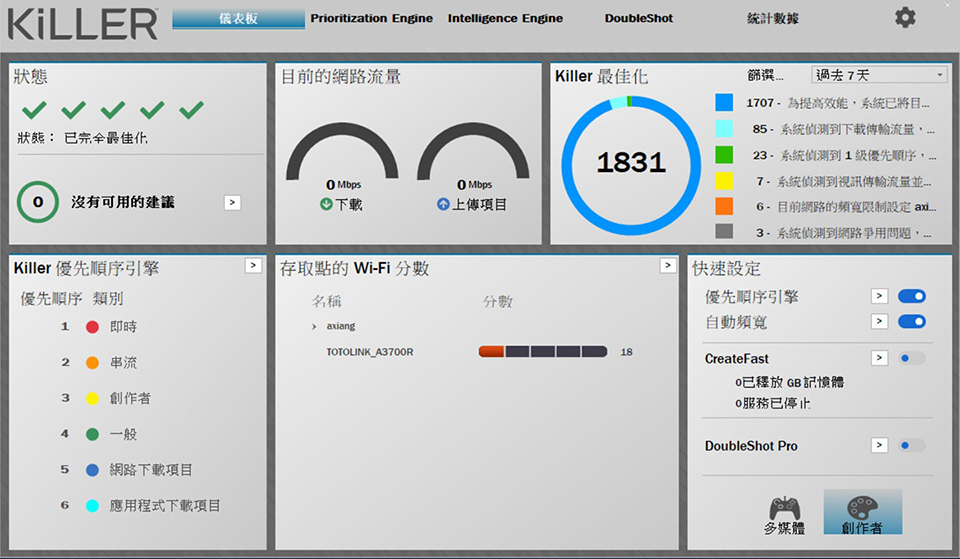Select the 串流 priority category row

pos(99,363)
